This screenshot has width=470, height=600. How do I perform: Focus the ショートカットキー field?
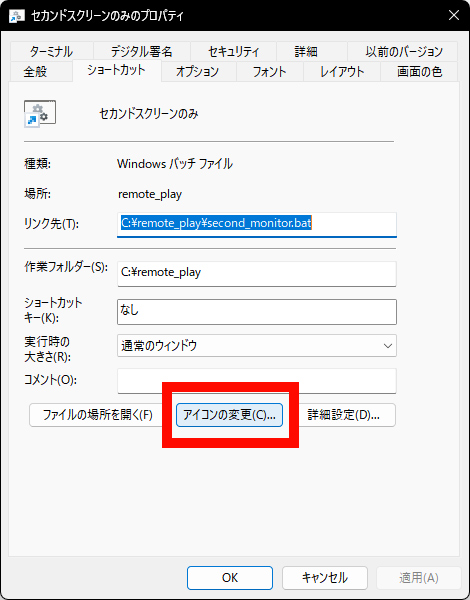pos(257,312)
